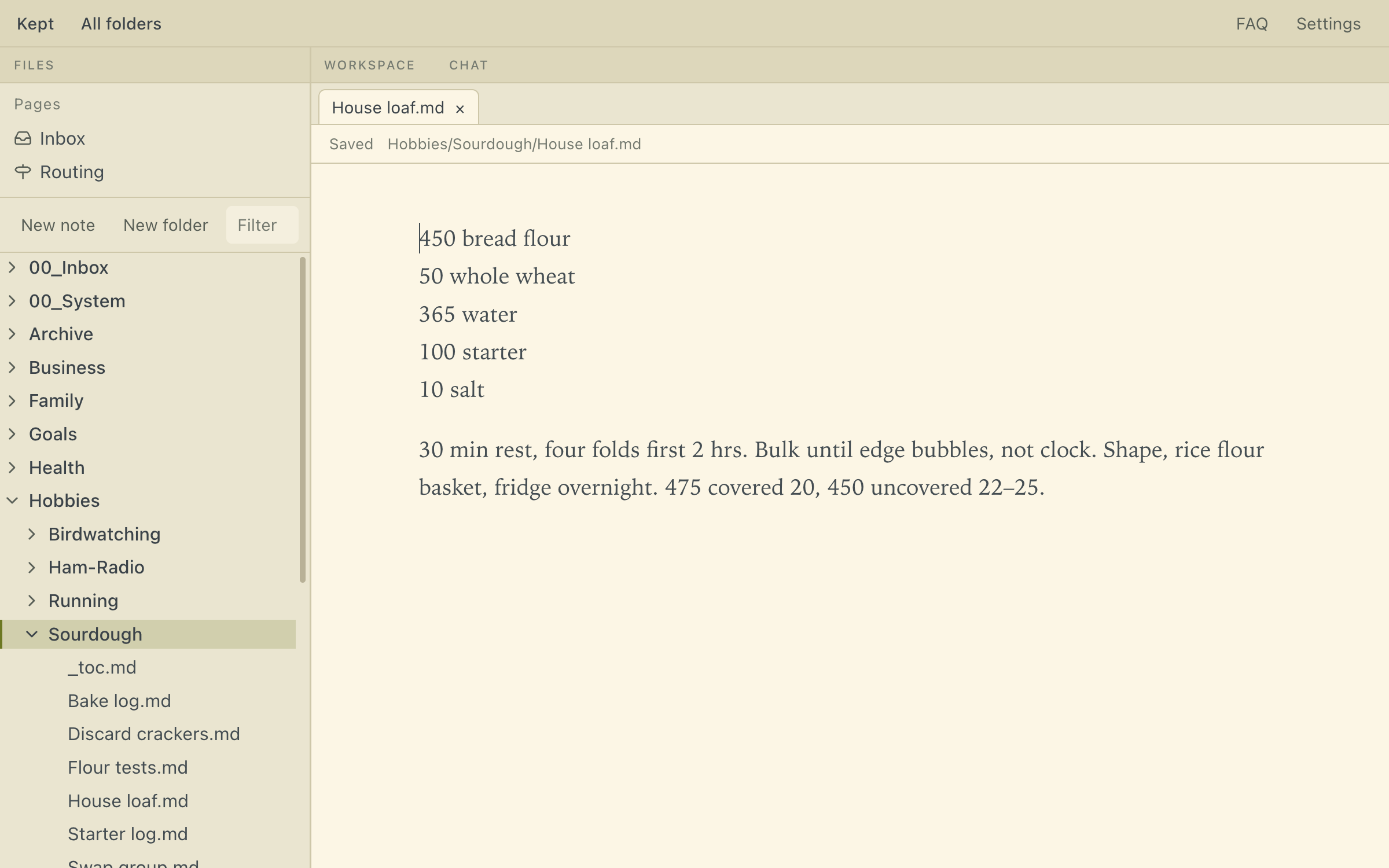The image size is (1389, 868).
Task: Expand the Business folder chevron
Action: [12, 367]
